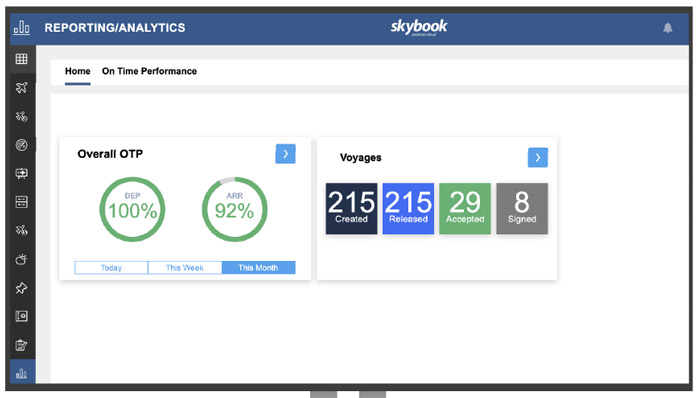Select the radar target sidebar icon

pyautogui.click(x=21, y=145)
